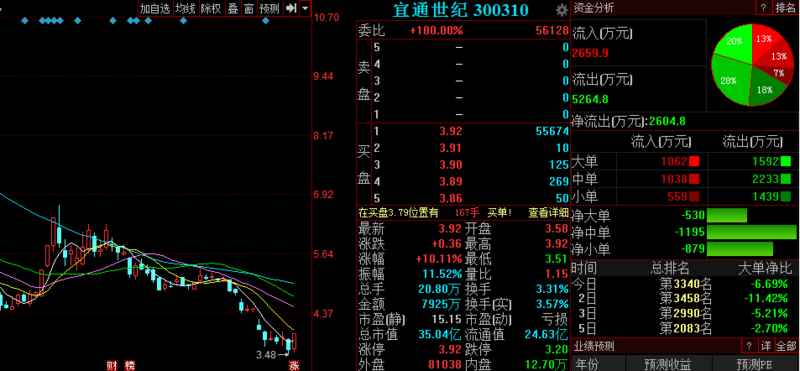Click the last blue diamond marker atop chart
The width and height of the screenshot is (800, 371).
(265, 20)
